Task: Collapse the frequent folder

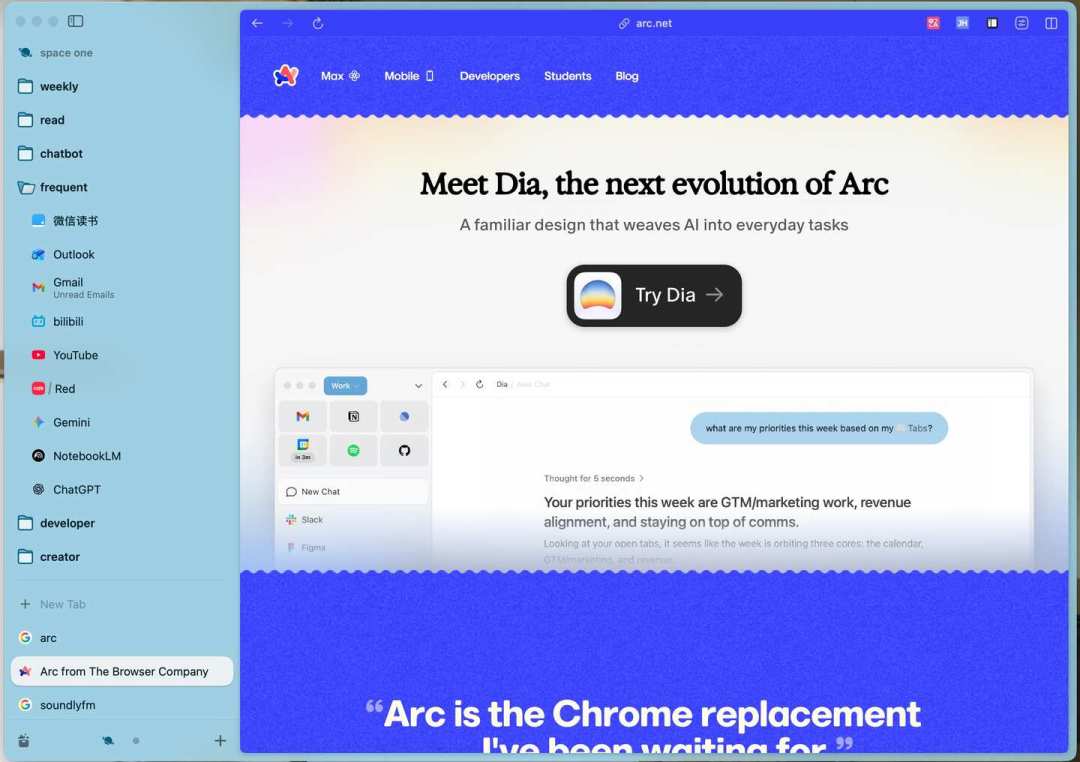Action: [122, 187]
